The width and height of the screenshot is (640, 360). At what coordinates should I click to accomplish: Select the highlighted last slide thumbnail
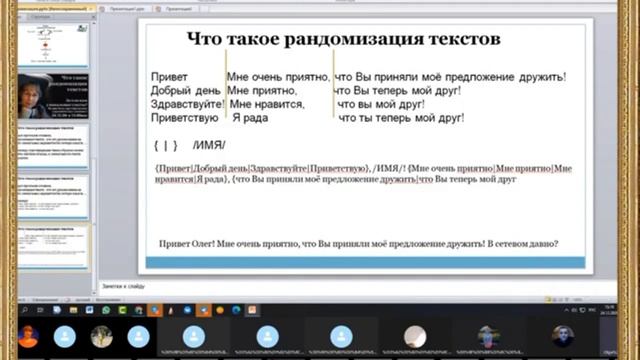53,247
